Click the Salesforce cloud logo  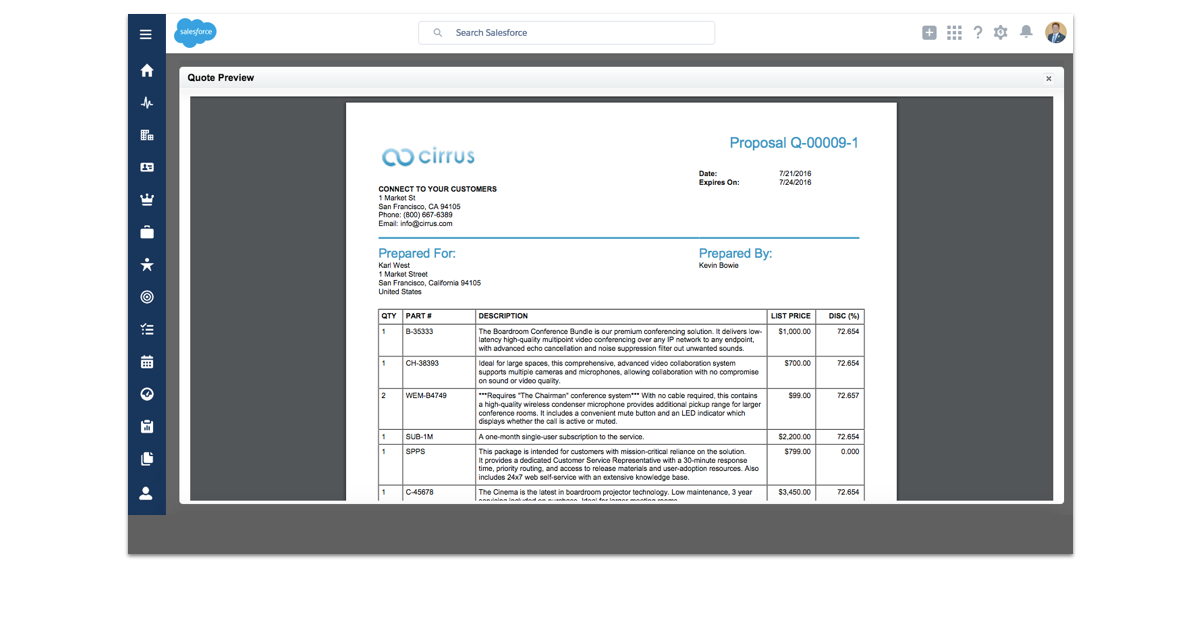[x=195, y=33]
